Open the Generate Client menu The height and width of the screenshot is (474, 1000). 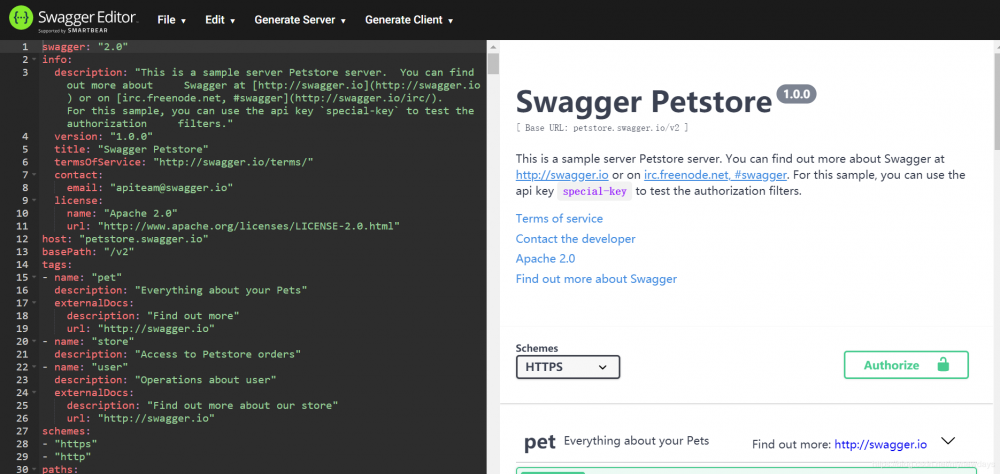(x=409, y=20)
